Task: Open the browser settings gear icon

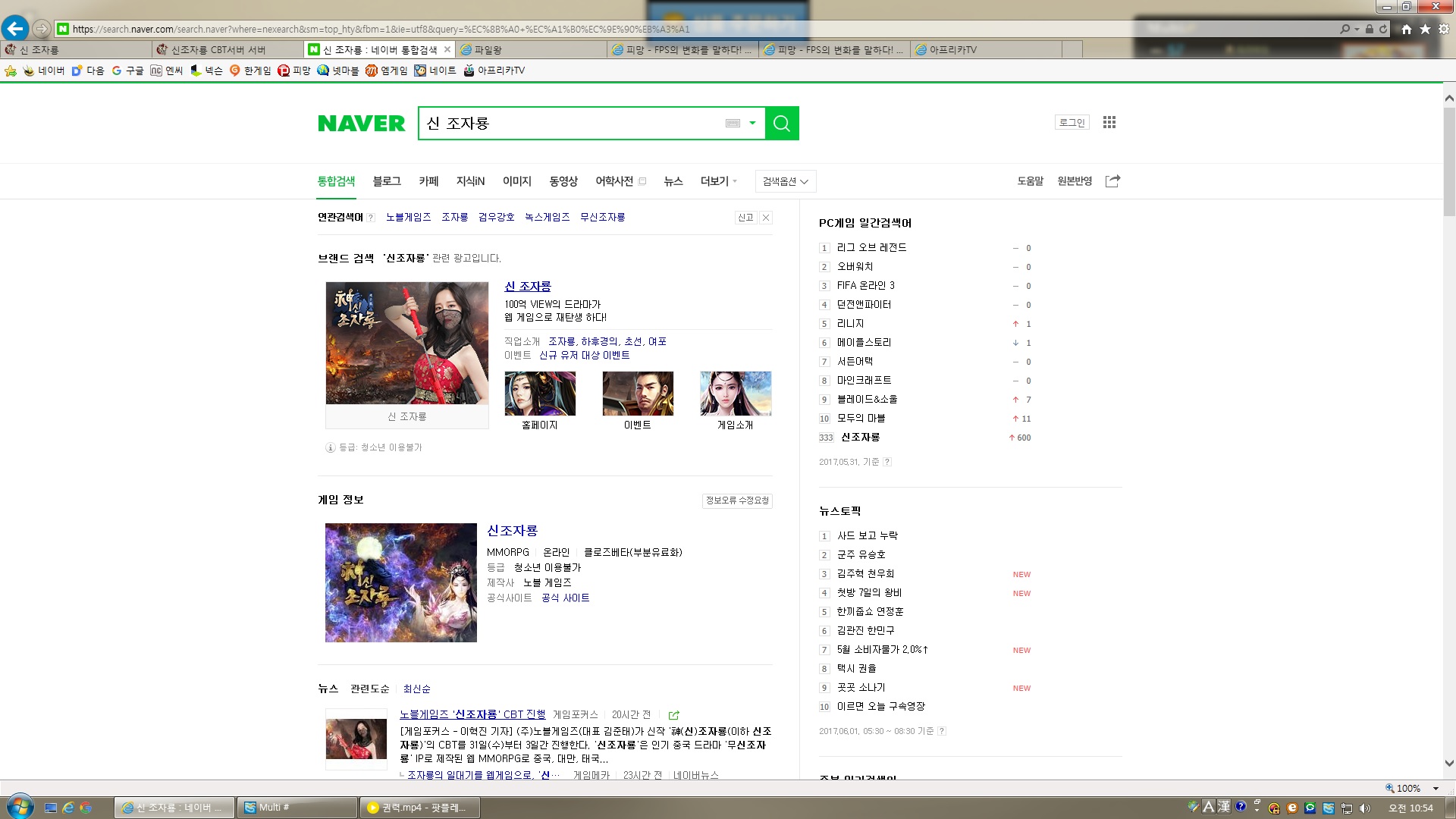Action: 1444,29
